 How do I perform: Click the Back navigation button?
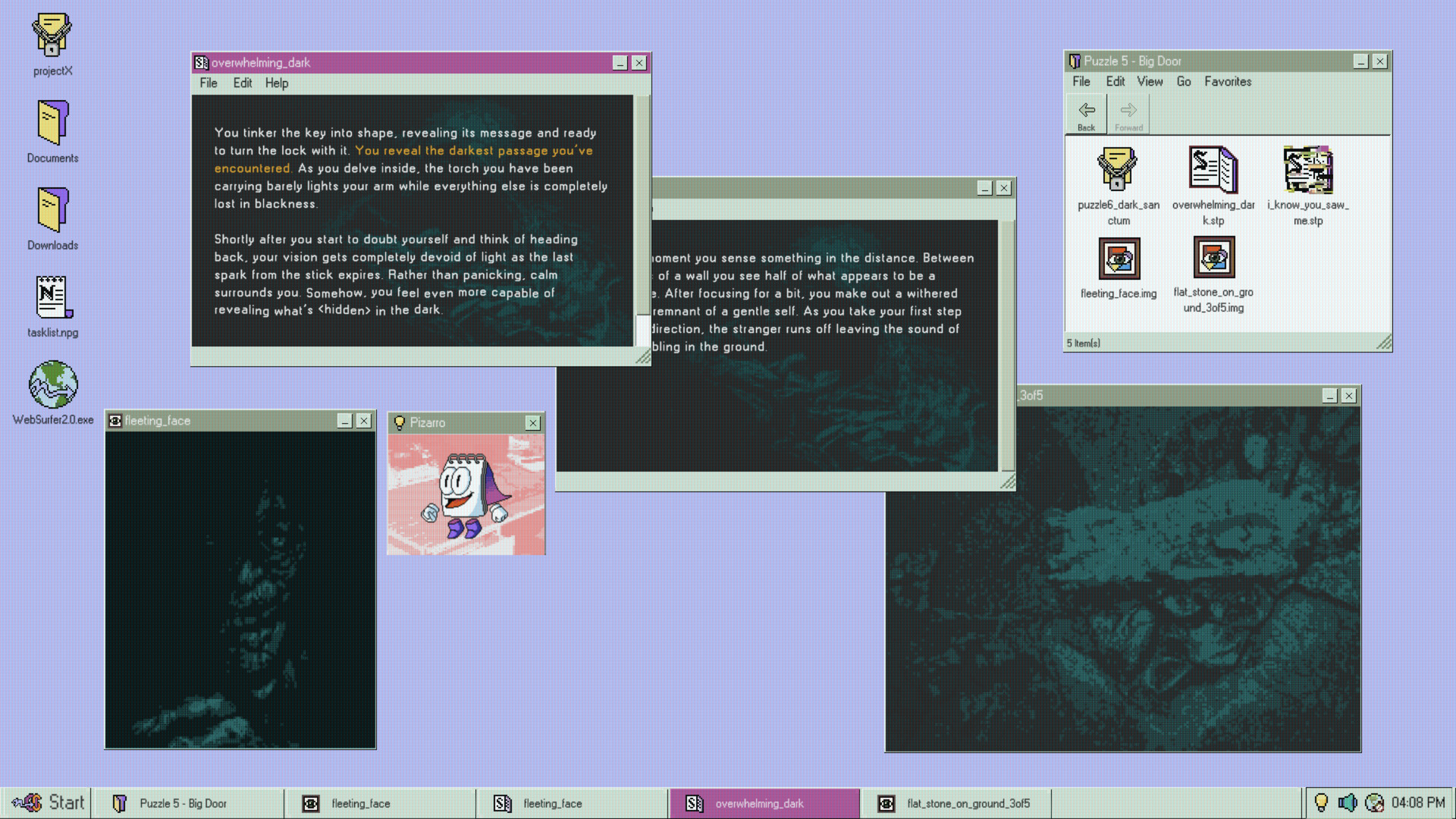point(1086,115)
